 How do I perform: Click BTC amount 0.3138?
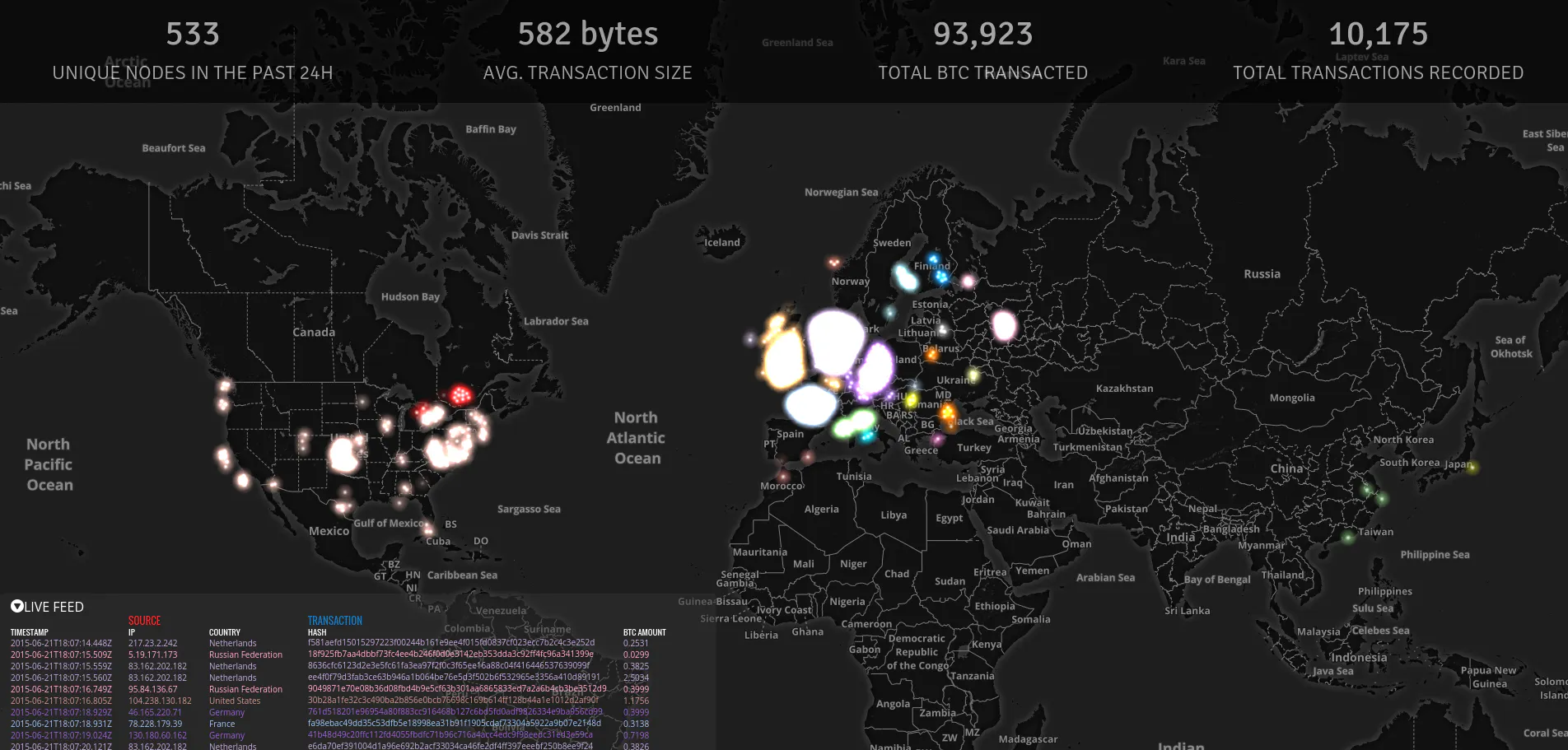pyautogui.click(x=636, y=724)
